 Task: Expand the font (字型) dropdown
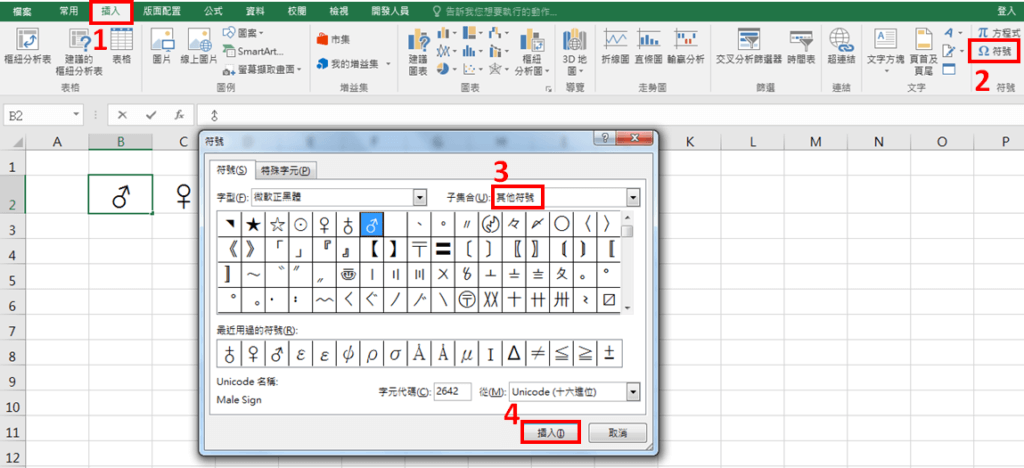(x=420, y=198)
